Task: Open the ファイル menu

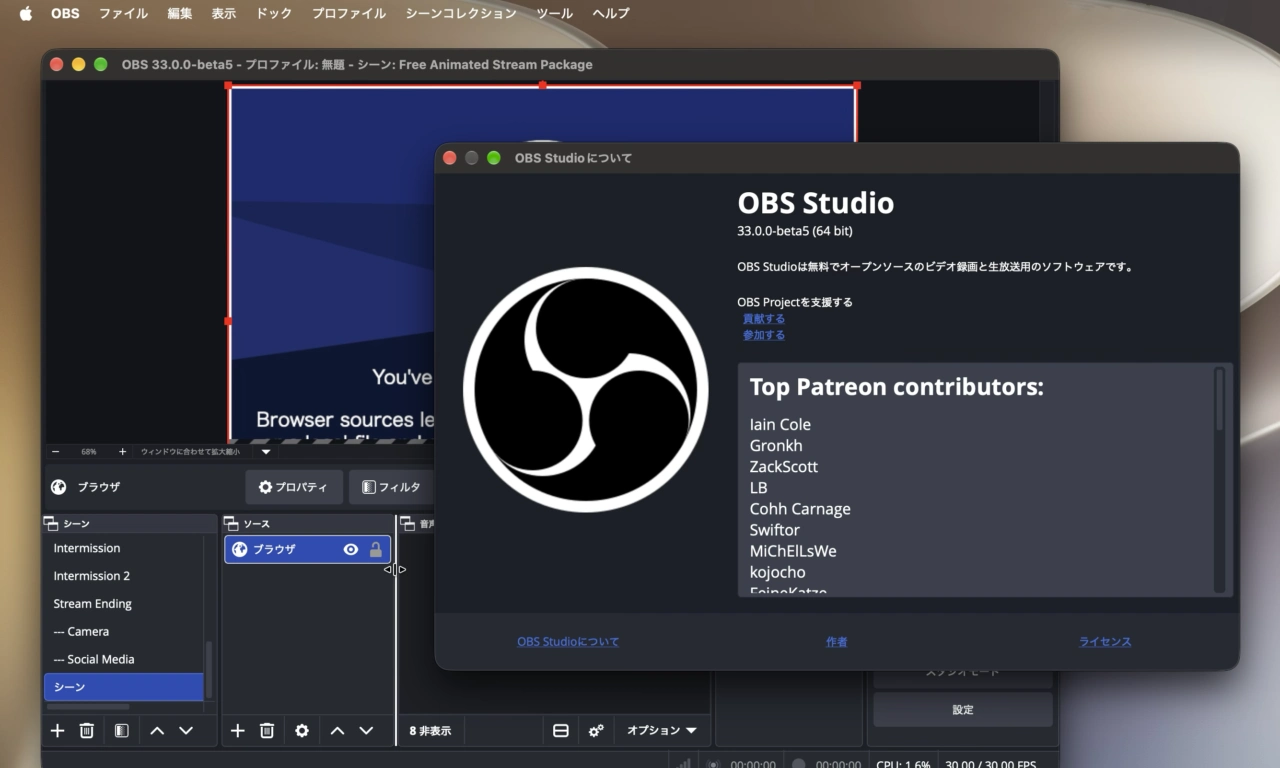Action: 123,13
